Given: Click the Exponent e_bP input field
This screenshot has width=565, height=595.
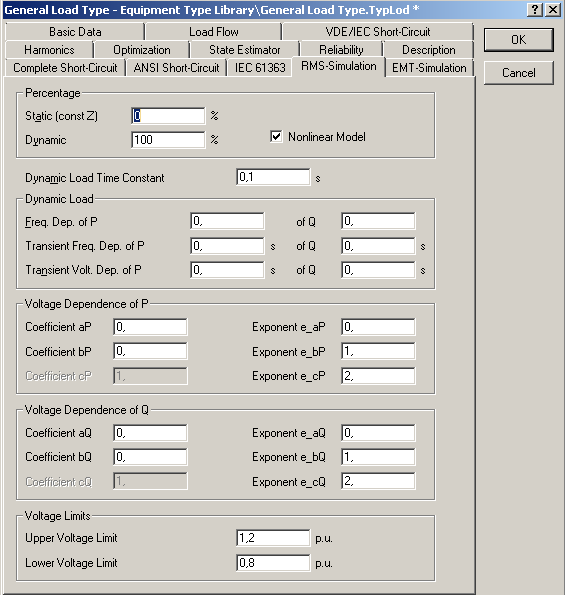Looking at the screenshot, I should 378,351.
